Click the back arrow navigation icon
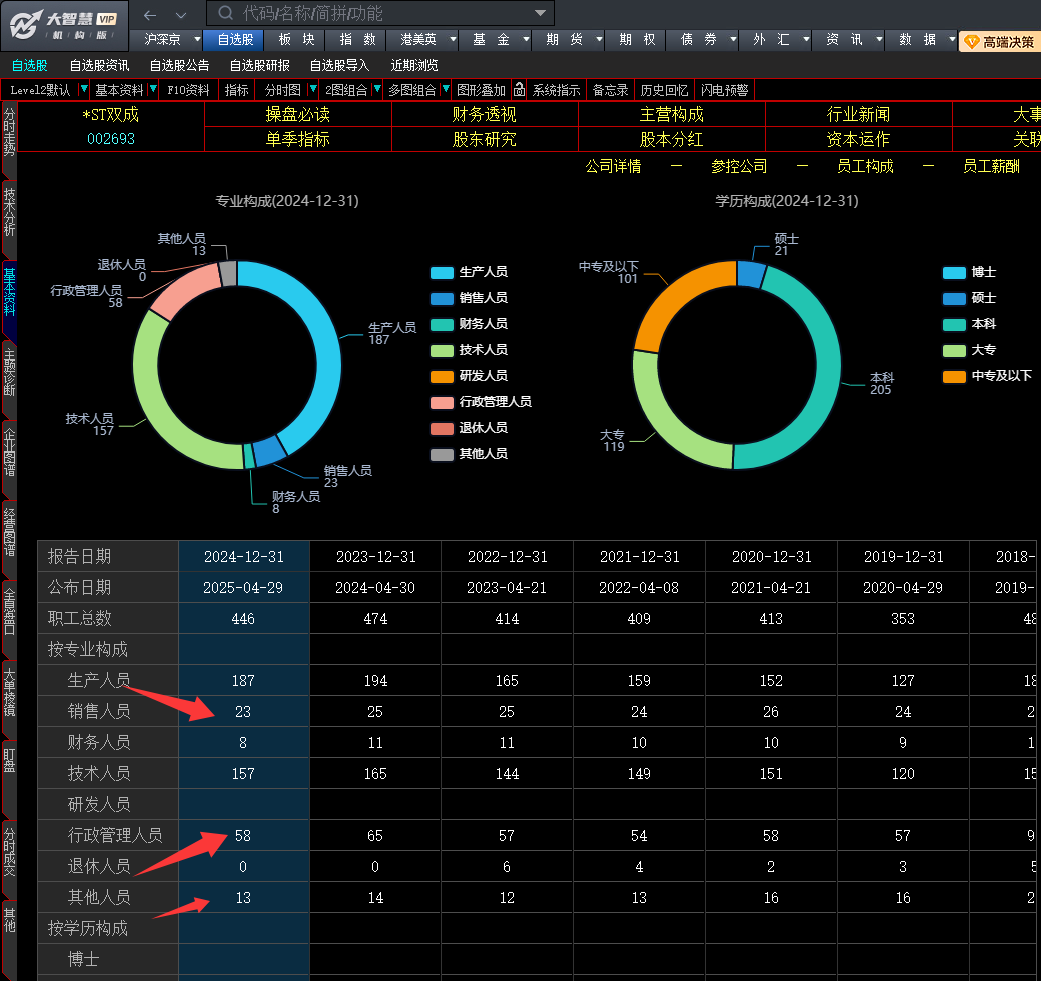Screen dimensions: 1041x981 [x=150, y=15]
